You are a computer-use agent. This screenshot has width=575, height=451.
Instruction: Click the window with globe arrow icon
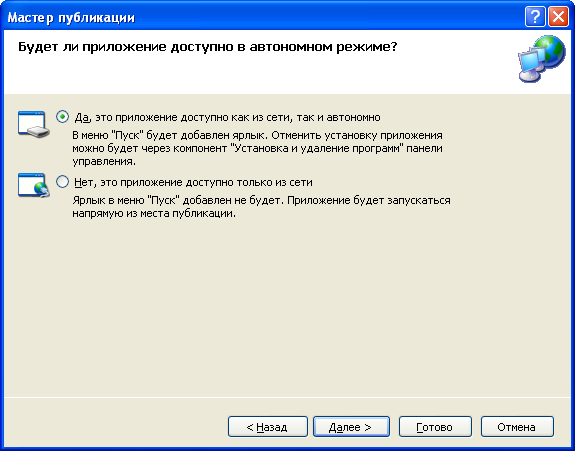[x=34, y=186]
